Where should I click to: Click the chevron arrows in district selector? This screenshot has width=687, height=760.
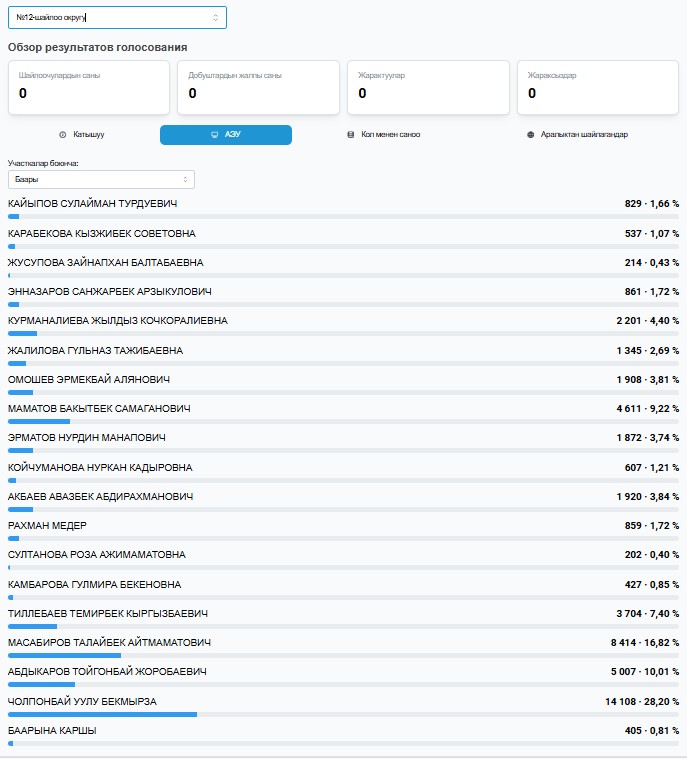point(215,17)
